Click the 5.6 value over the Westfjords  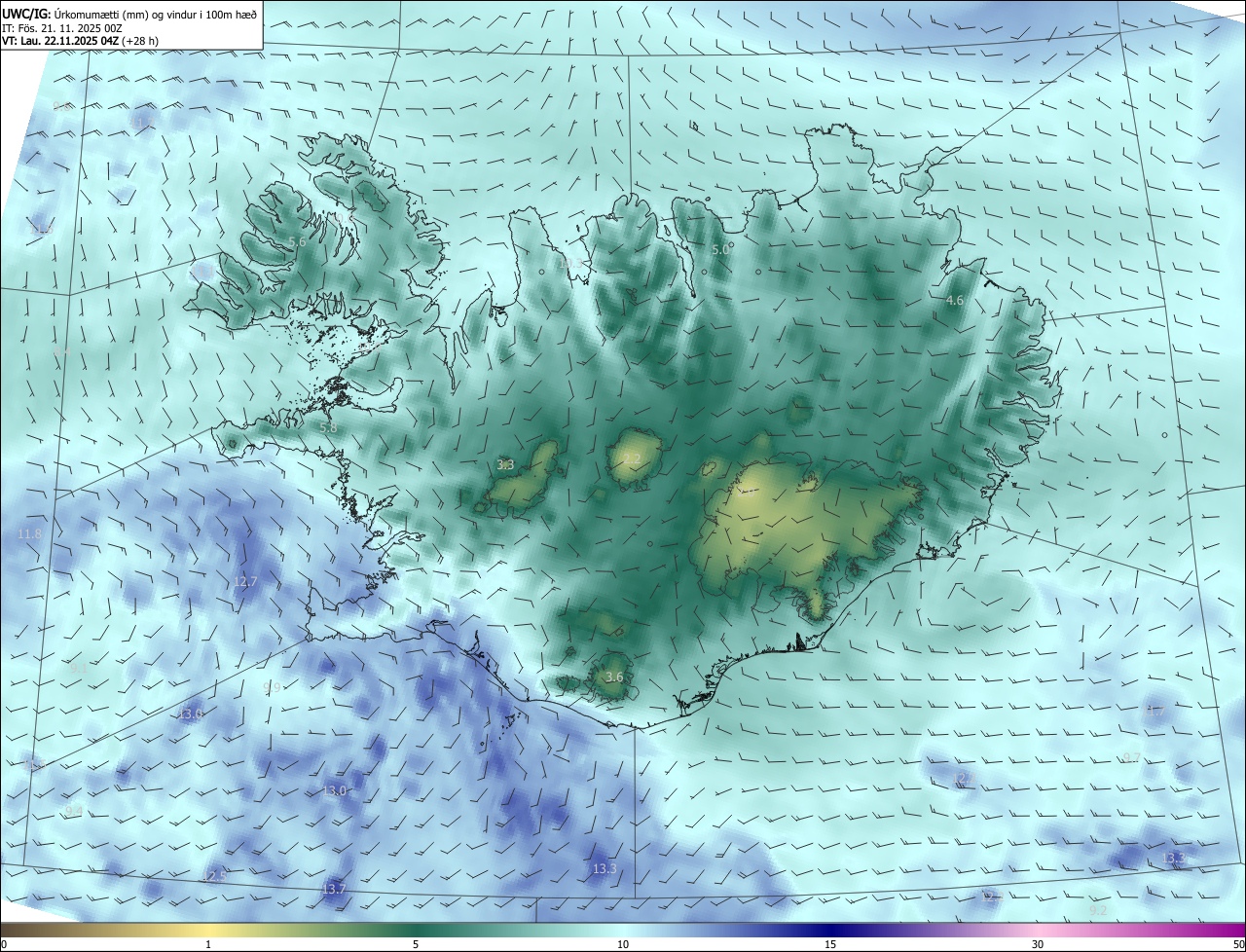298,241
